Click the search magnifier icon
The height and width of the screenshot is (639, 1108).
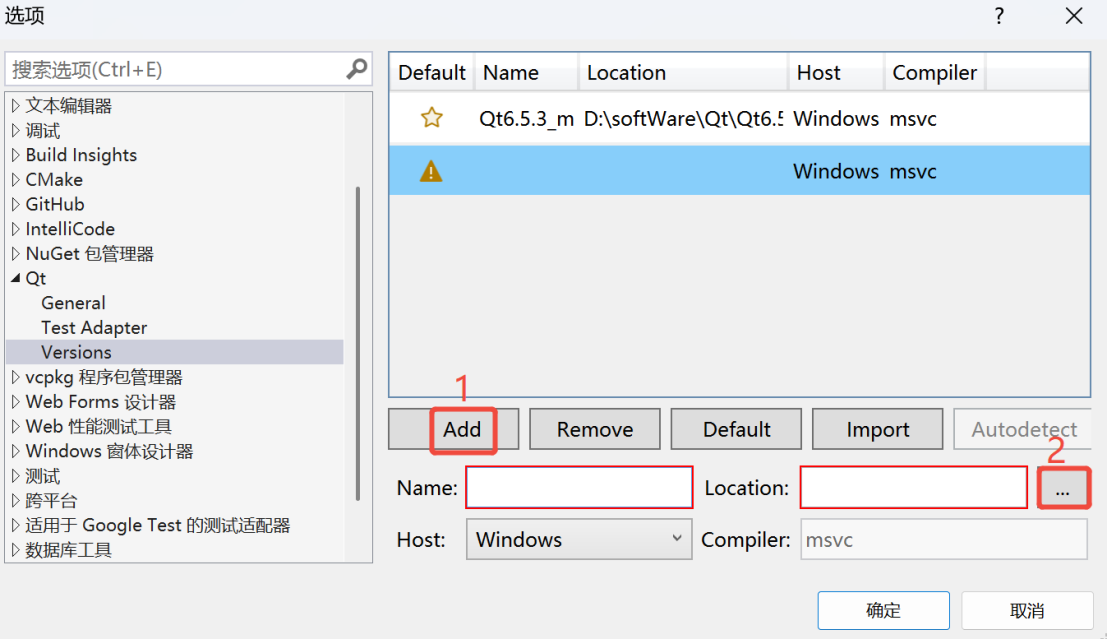(356, 69)
